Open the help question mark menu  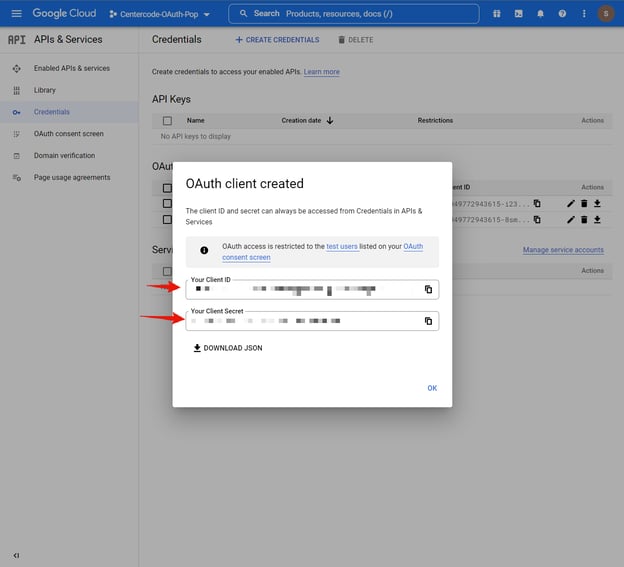562,14
